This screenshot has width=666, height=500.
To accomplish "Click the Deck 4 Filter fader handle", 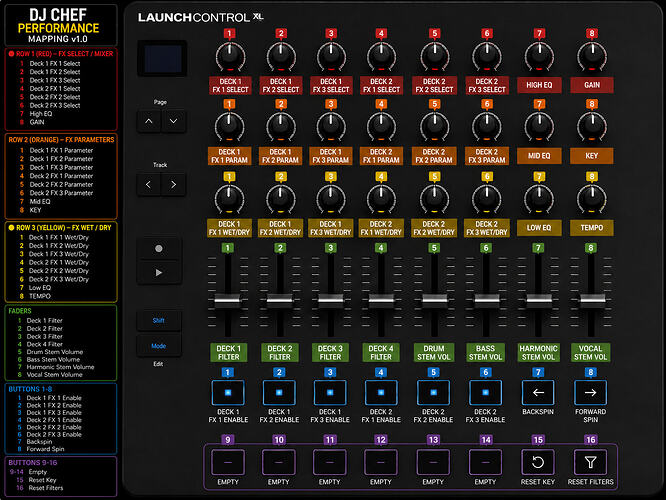I will [381, 300].
